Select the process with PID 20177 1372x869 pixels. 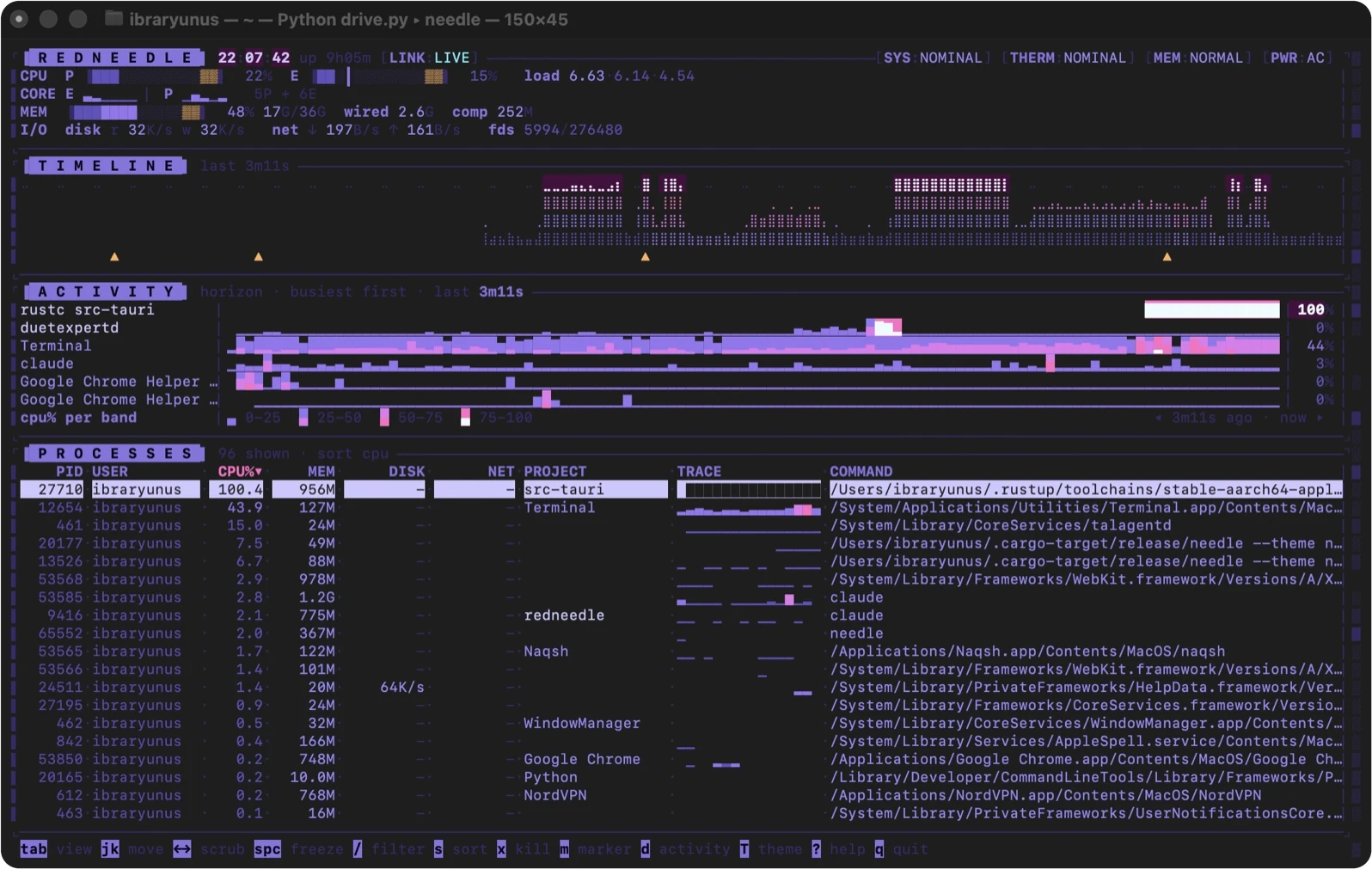coord(681,543)
